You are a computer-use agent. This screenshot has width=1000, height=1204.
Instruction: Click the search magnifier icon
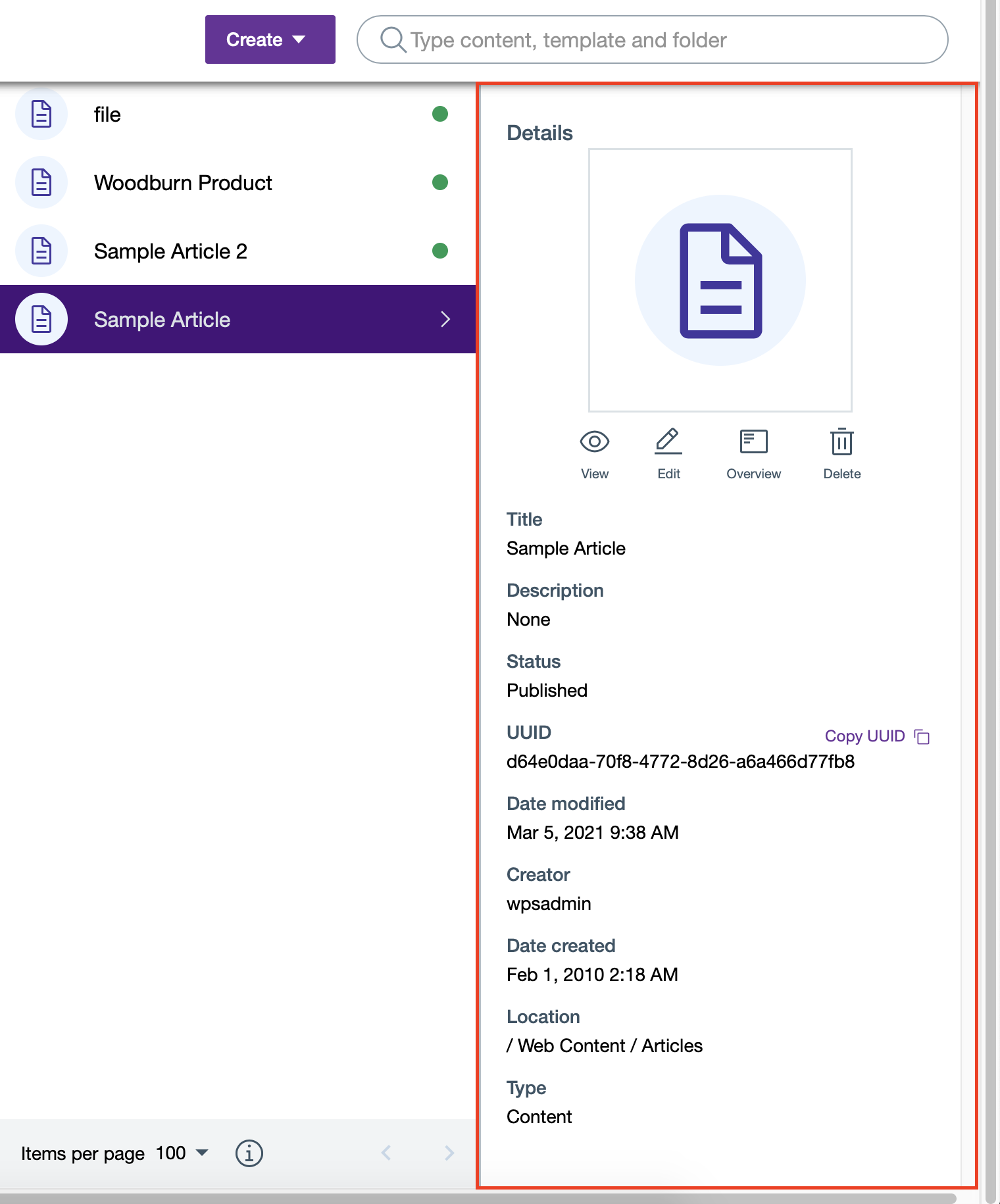tap(393, 39)
